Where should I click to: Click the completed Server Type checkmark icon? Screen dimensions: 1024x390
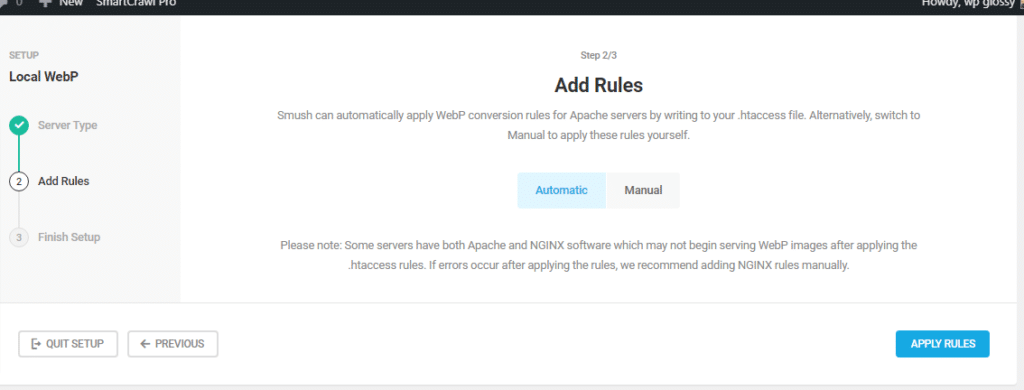coord(19,125)
